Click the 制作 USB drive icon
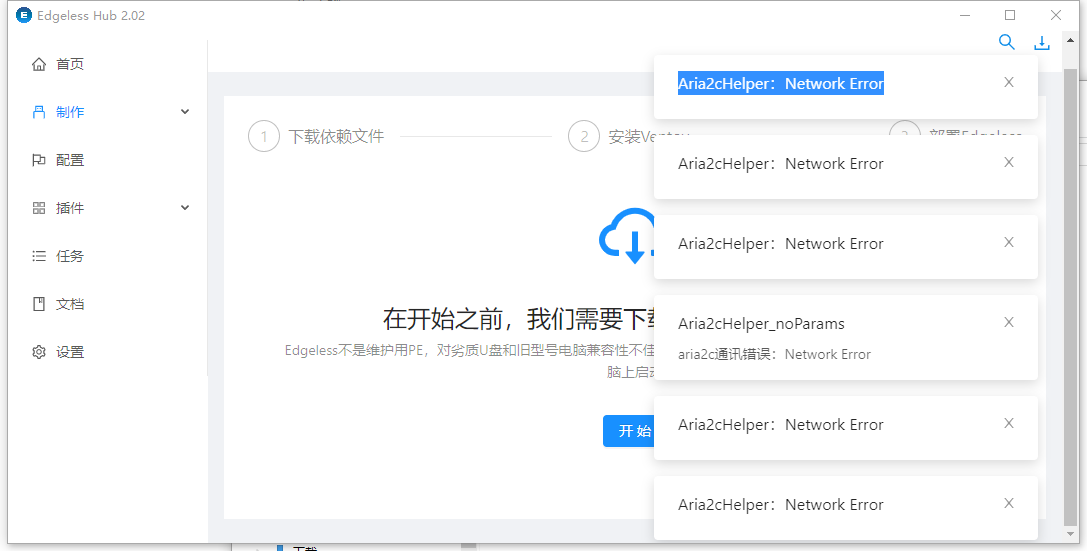The height and width of the screenshot is (551, 1087). point(39,112)
